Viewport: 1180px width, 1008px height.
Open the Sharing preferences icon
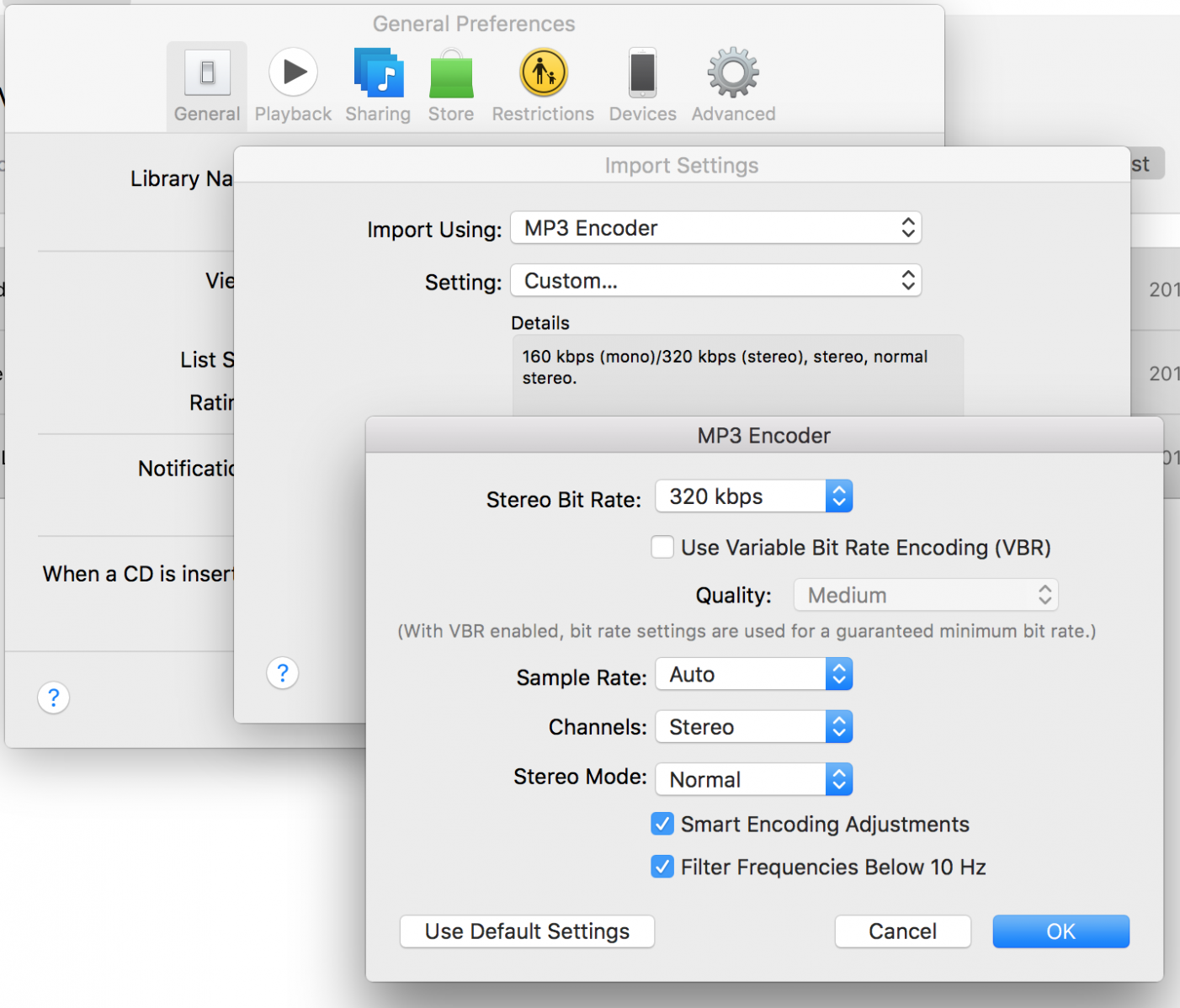tap(378, 74)
